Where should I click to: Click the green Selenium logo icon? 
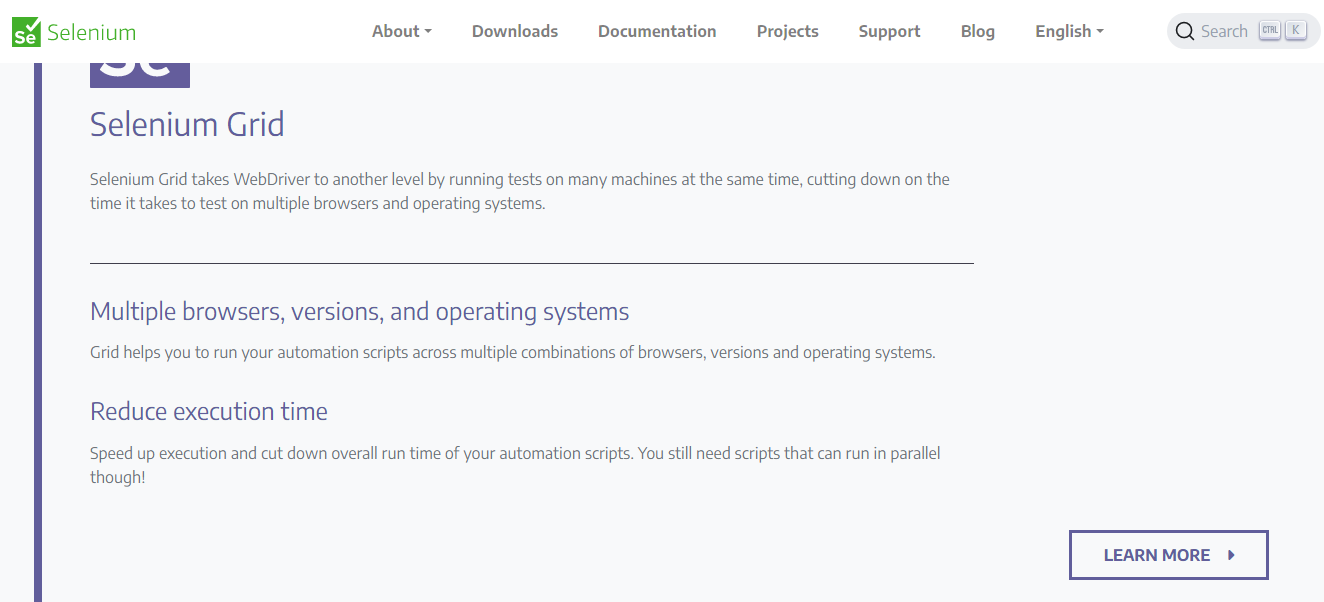(27, 32)
